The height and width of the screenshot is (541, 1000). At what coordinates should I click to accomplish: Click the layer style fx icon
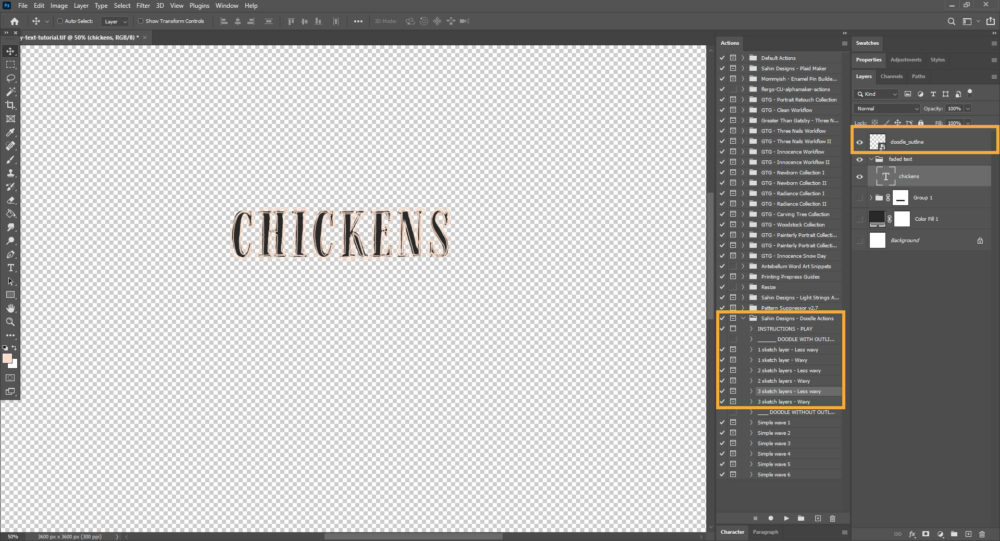click(912, 533)
